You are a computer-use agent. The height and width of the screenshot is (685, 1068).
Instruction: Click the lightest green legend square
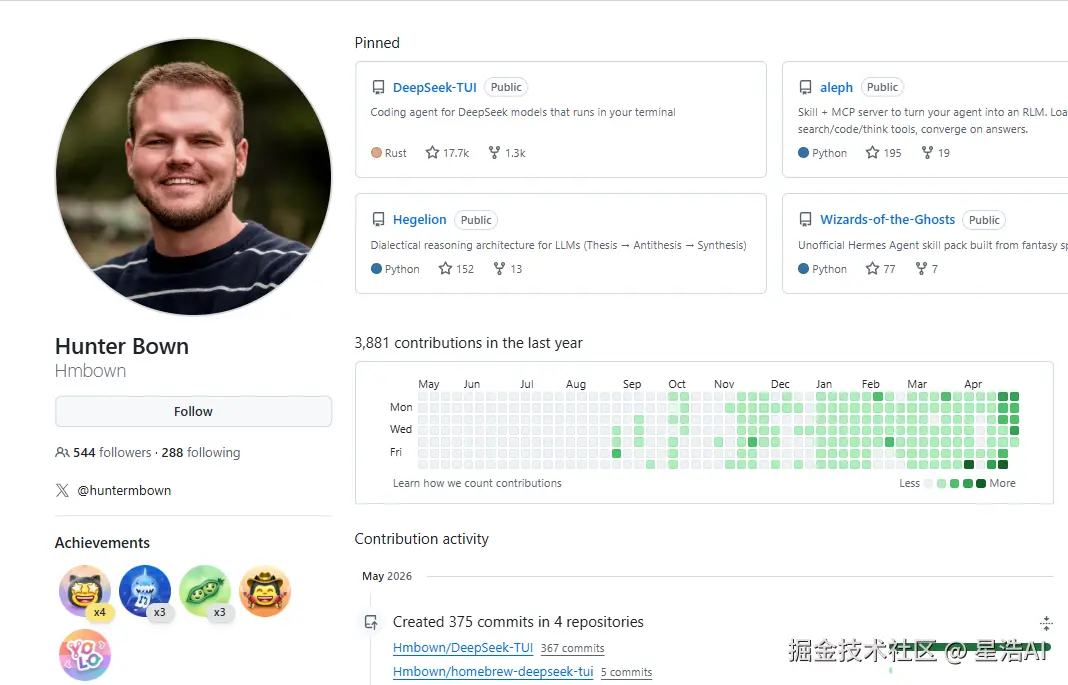pos(941,483)
